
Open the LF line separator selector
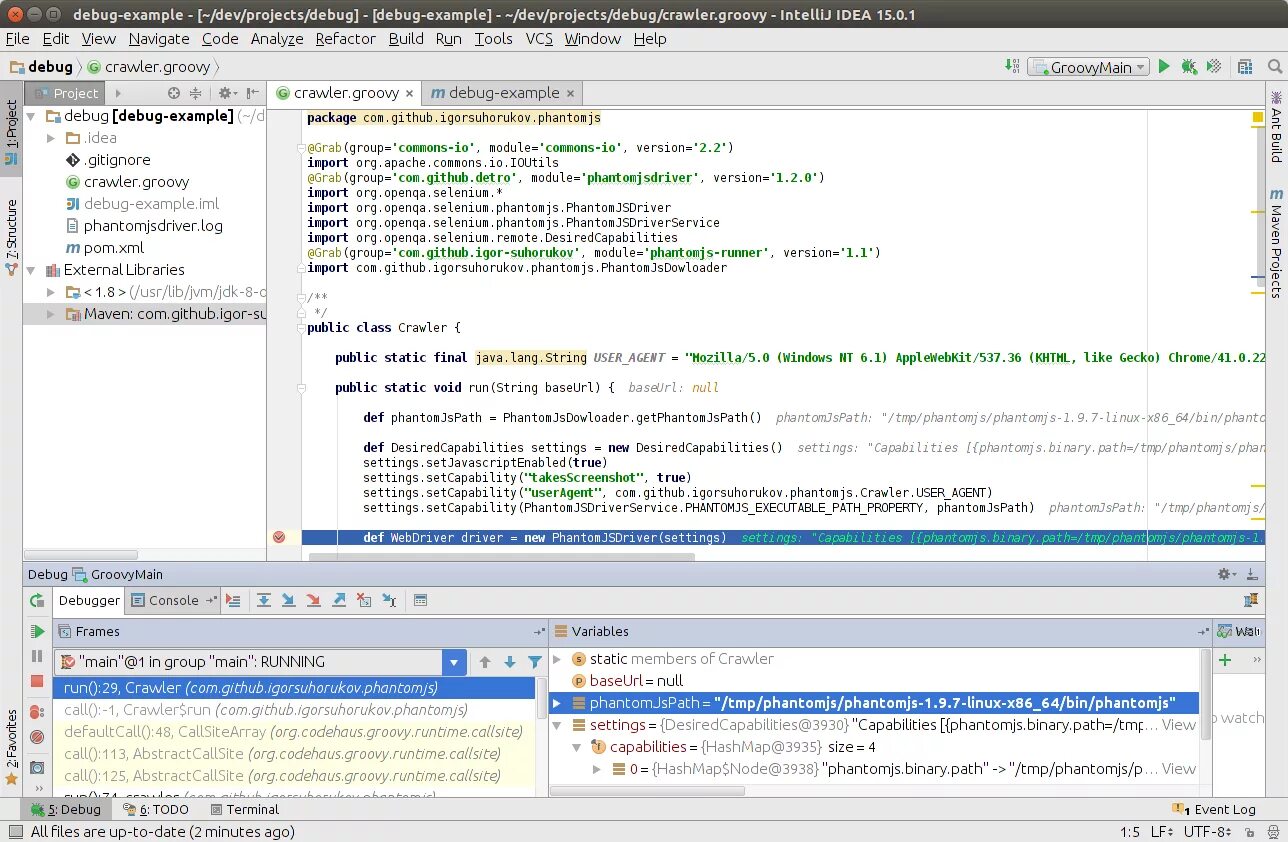[x=1161, y=832]
